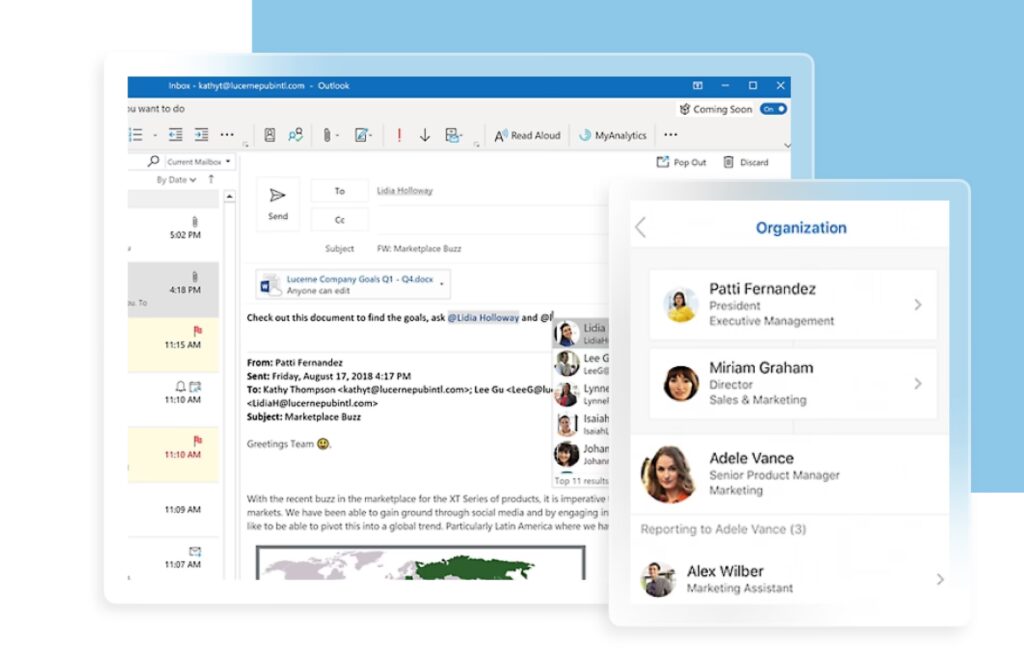Pop Out the message draft
The image size is (1024, 657).
click(x=681, y=162)
